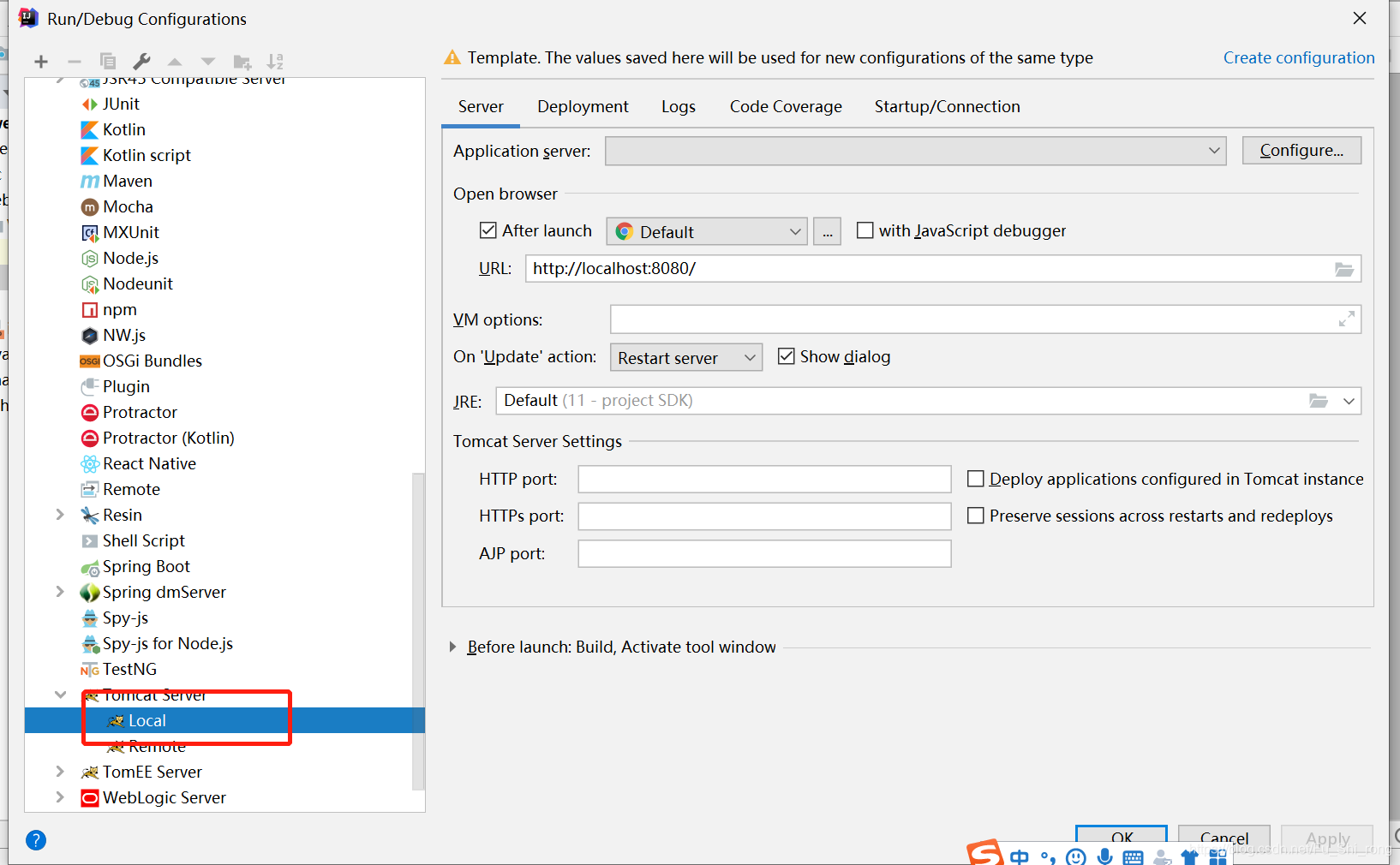Click the templates list vertical scrollbar
The height and width of the screenshot is (865, 1400).
click(418, 630)
